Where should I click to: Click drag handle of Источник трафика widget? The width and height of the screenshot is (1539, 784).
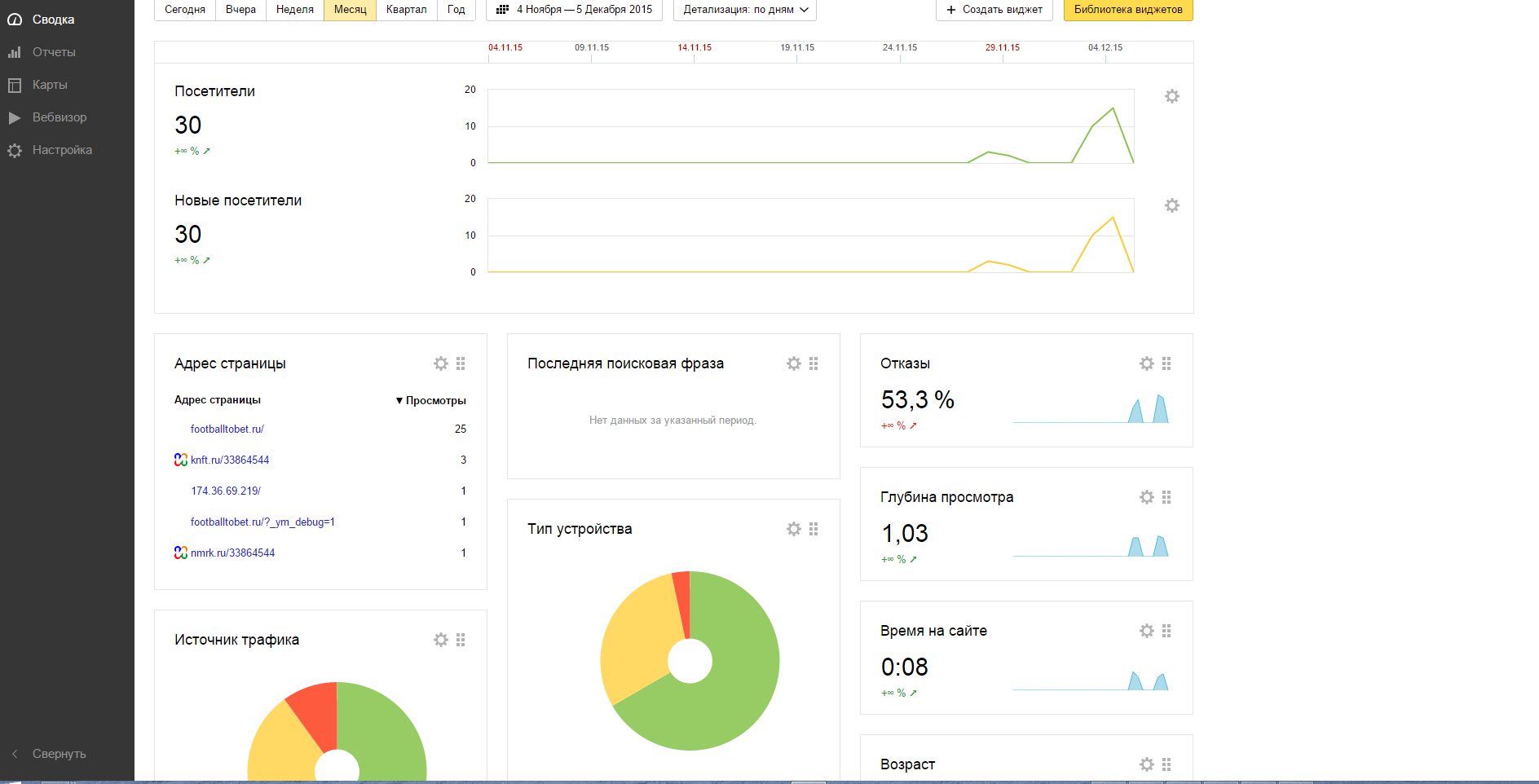[x=461, y=640]
